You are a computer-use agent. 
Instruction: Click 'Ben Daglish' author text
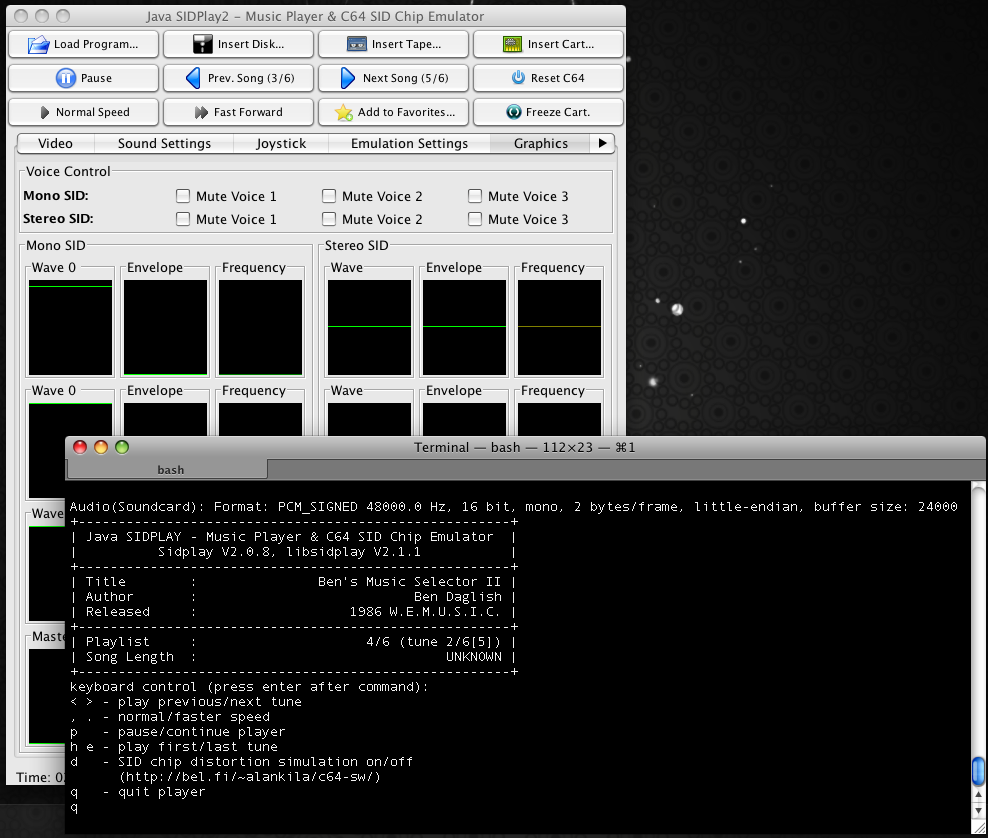[x=457, y=597]
